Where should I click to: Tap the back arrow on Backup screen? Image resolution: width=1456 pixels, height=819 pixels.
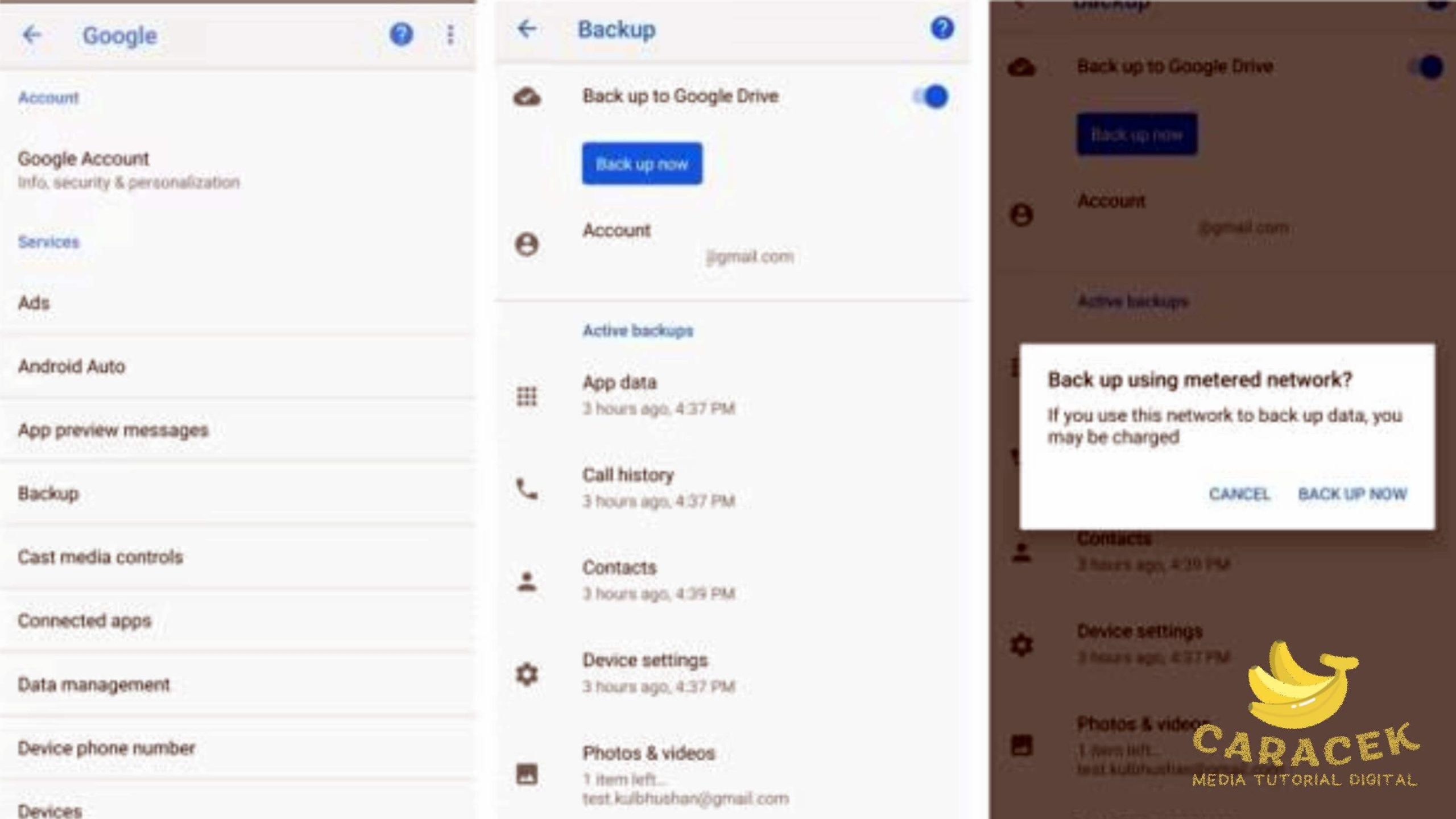coord(527,28)
